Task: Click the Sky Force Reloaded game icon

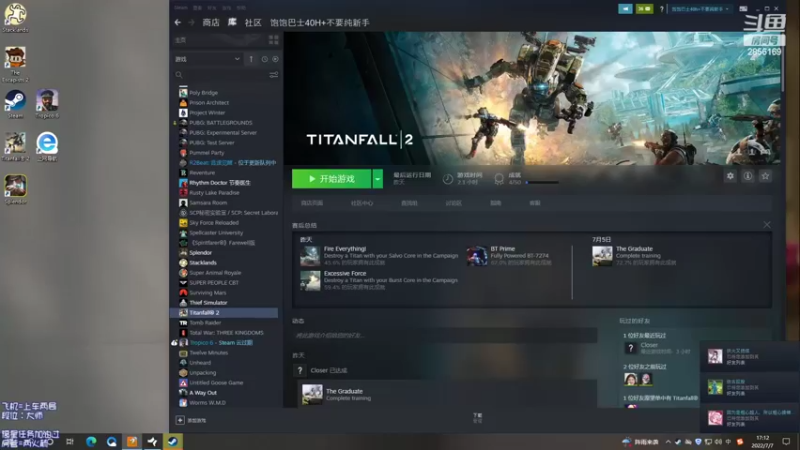Action: [183, 222]
